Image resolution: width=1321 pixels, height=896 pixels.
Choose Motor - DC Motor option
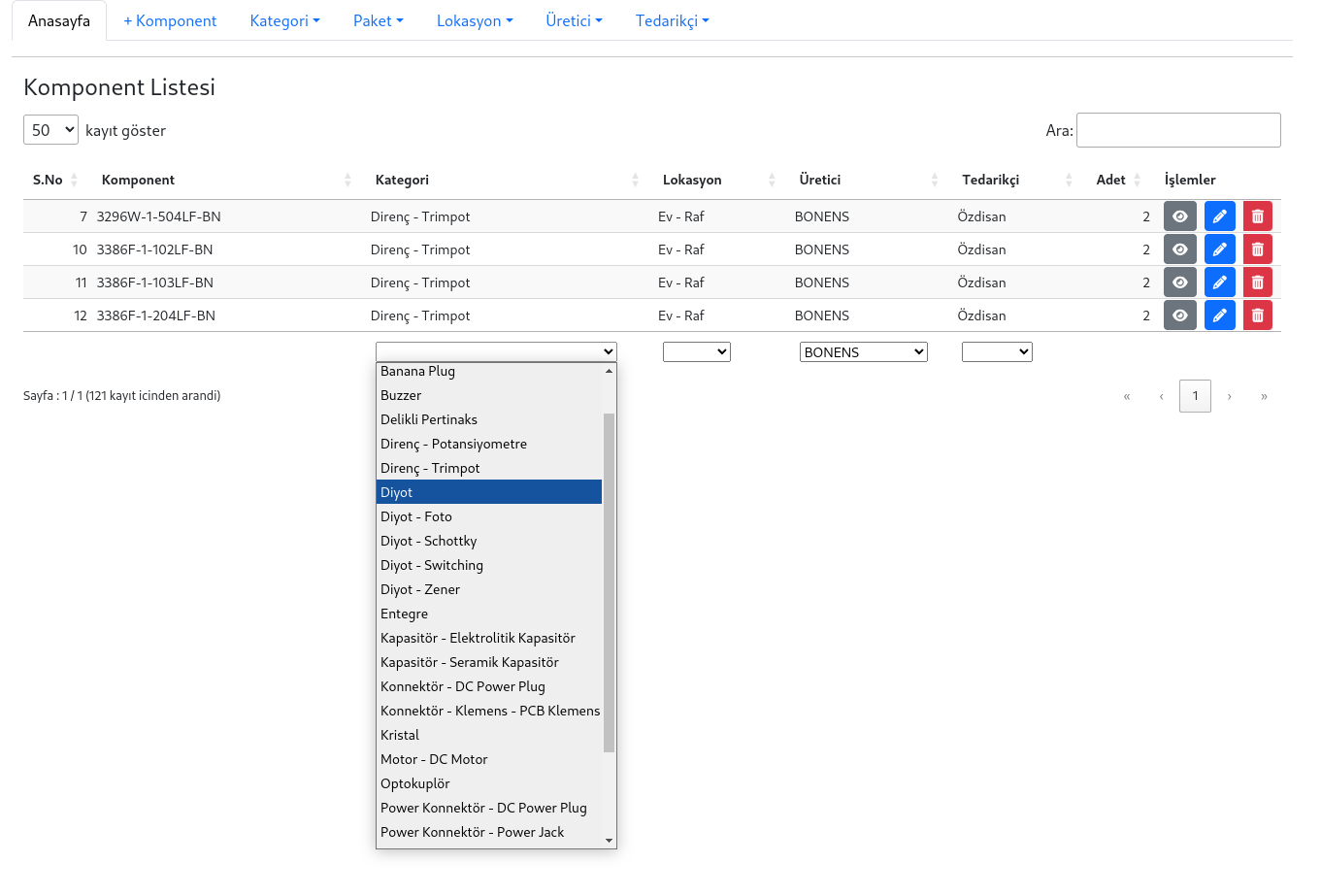click(x=489, y=759)
